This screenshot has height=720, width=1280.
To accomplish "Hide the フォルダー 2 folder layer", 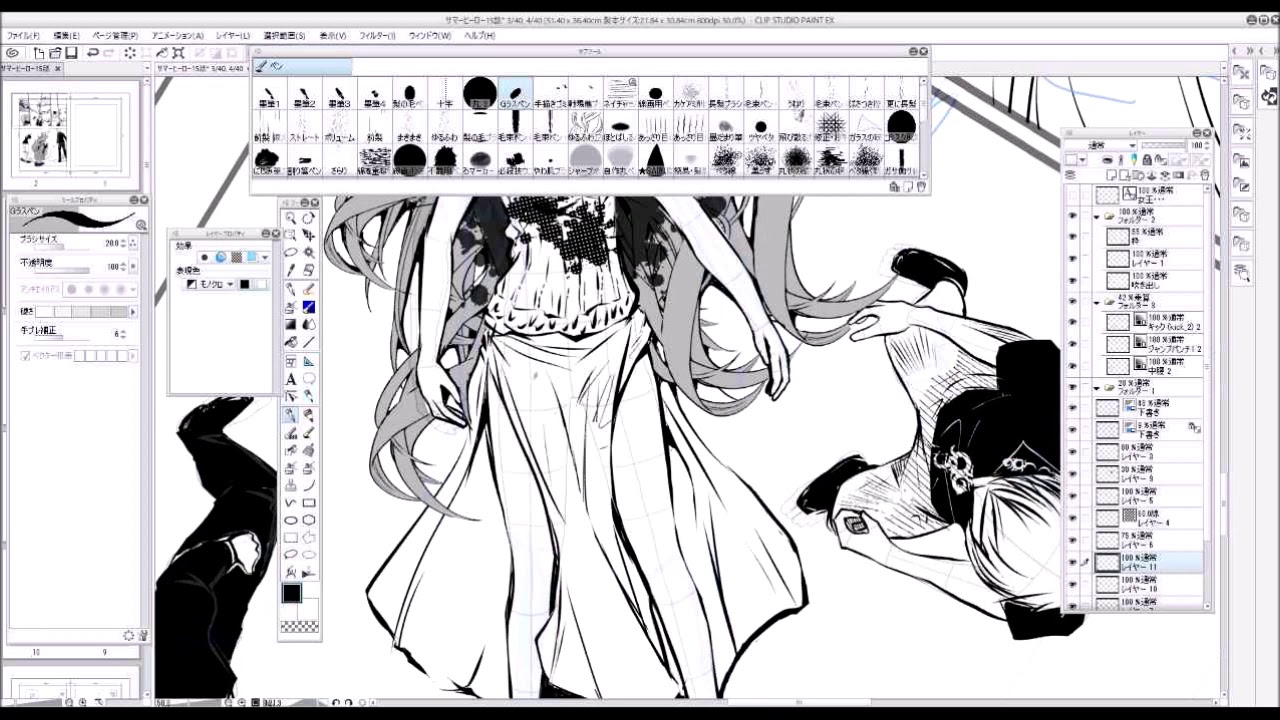I will coord(1072,216).
